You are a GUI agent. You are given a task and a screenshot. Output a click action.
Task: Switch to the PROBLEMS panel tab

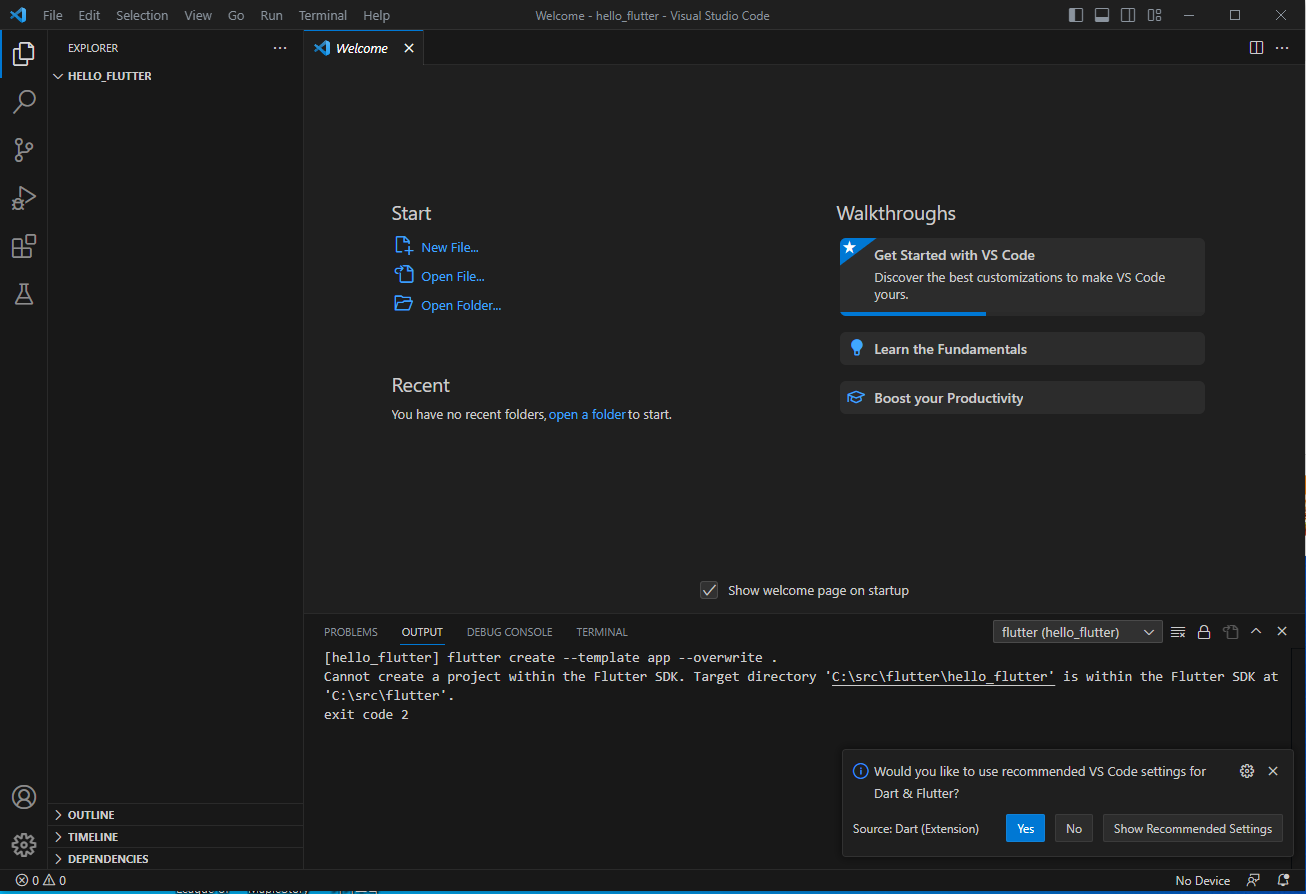(351, 632)
